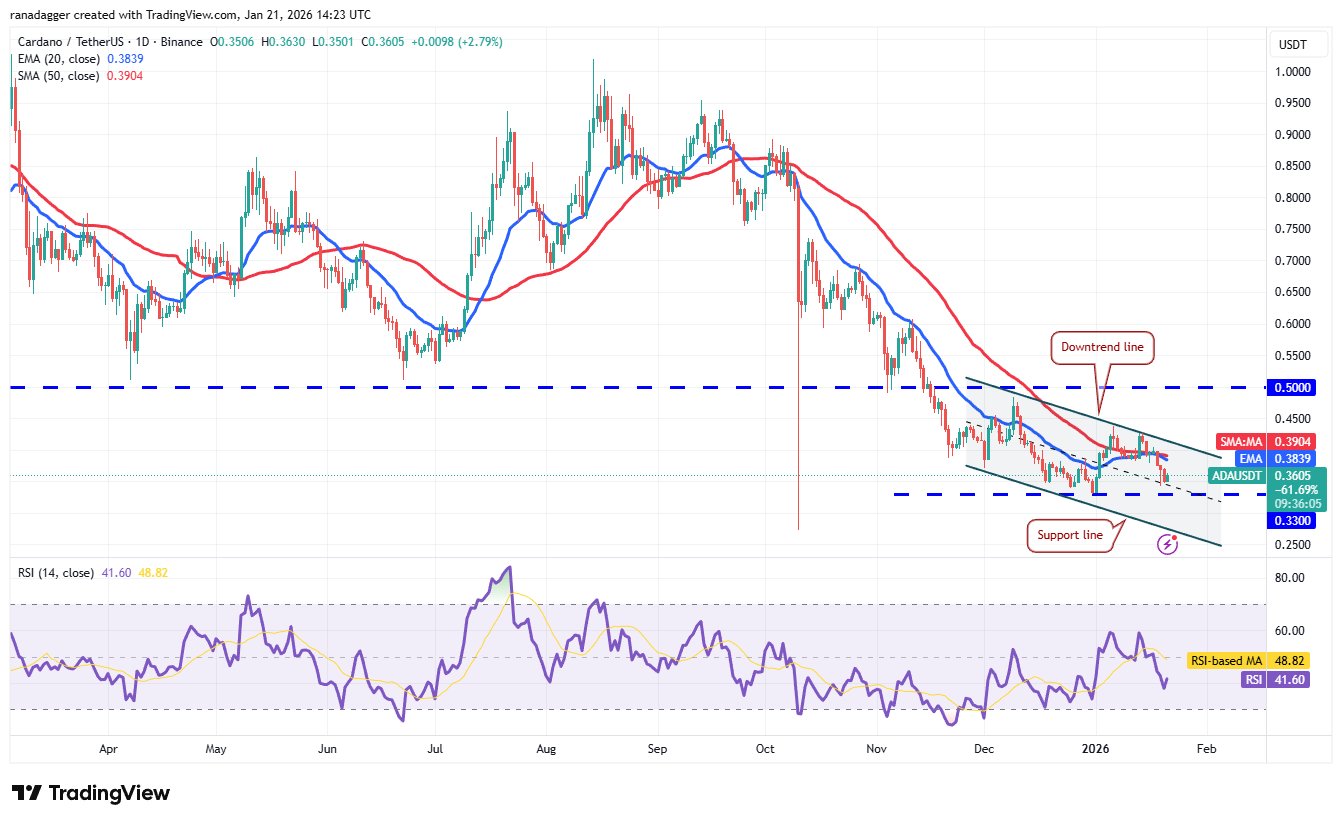
Task: Click the purple lightning bolt event icon
Action: [x=1166, y=544]
